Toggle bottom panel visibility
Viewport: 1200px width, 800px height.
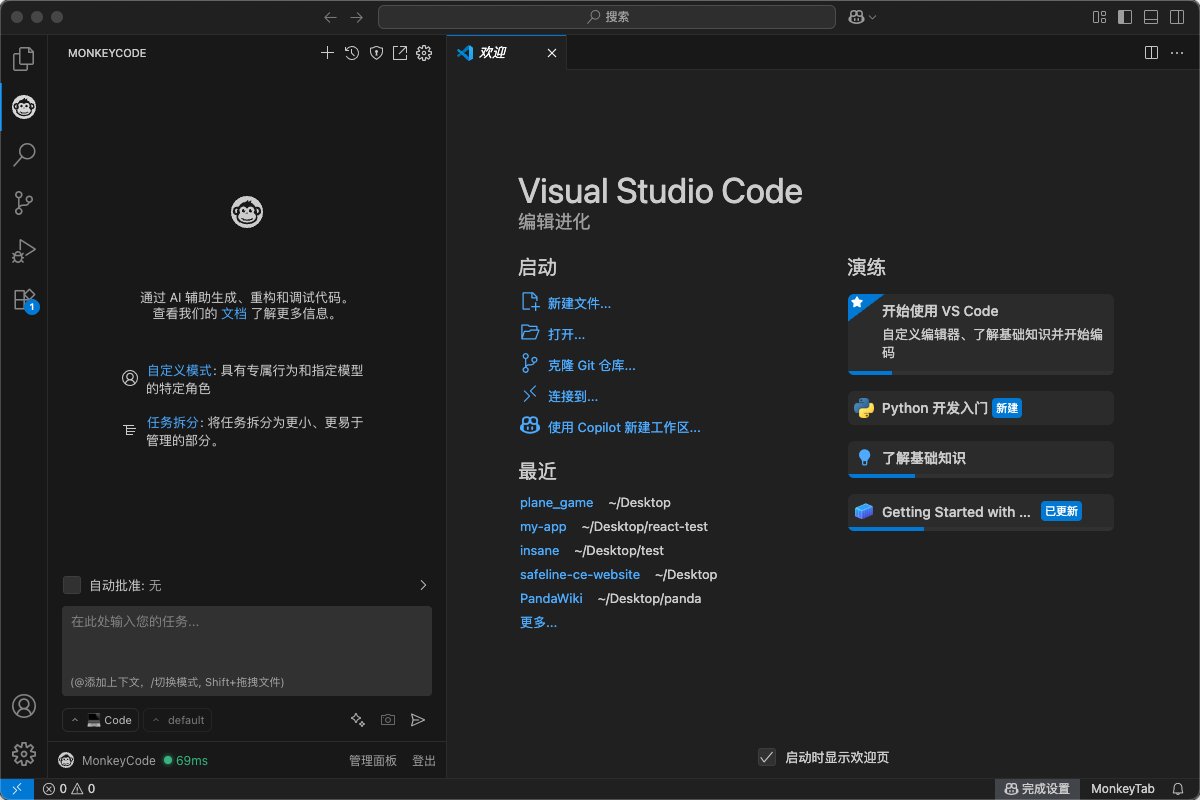point(1151,17)
